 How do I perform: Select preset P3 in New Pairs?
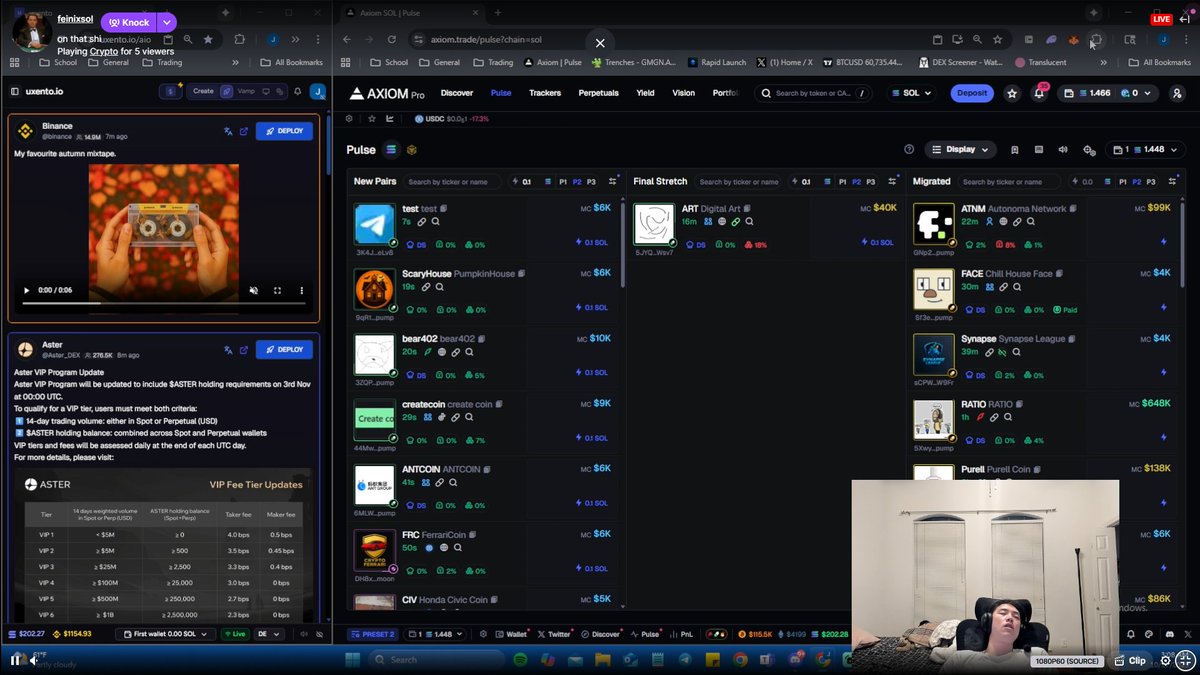[x=592, y=182]
